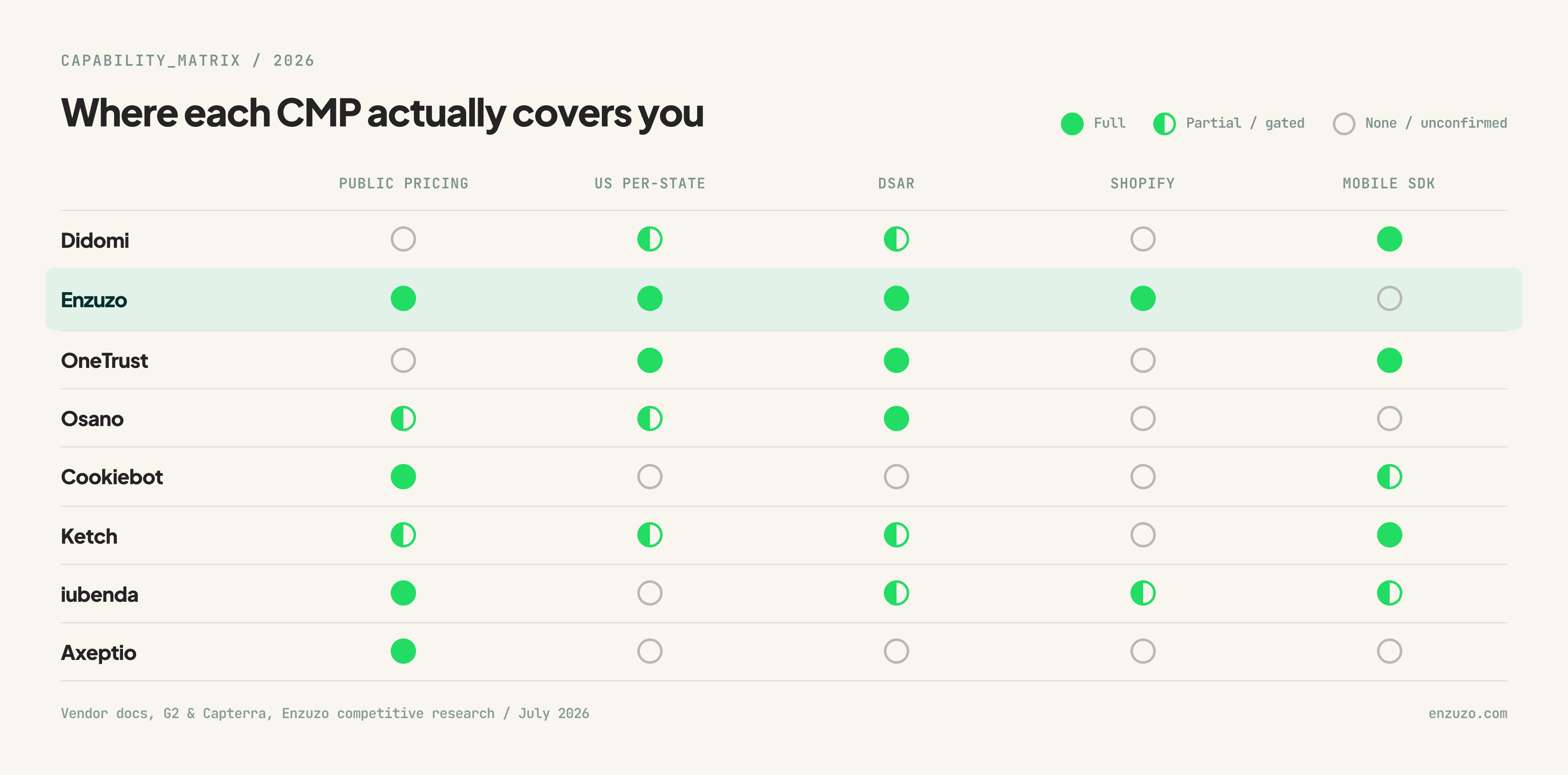Click Enzuzo's empty Mobile SDK circle
The image size is (1568, 775).
point(1389,299)
